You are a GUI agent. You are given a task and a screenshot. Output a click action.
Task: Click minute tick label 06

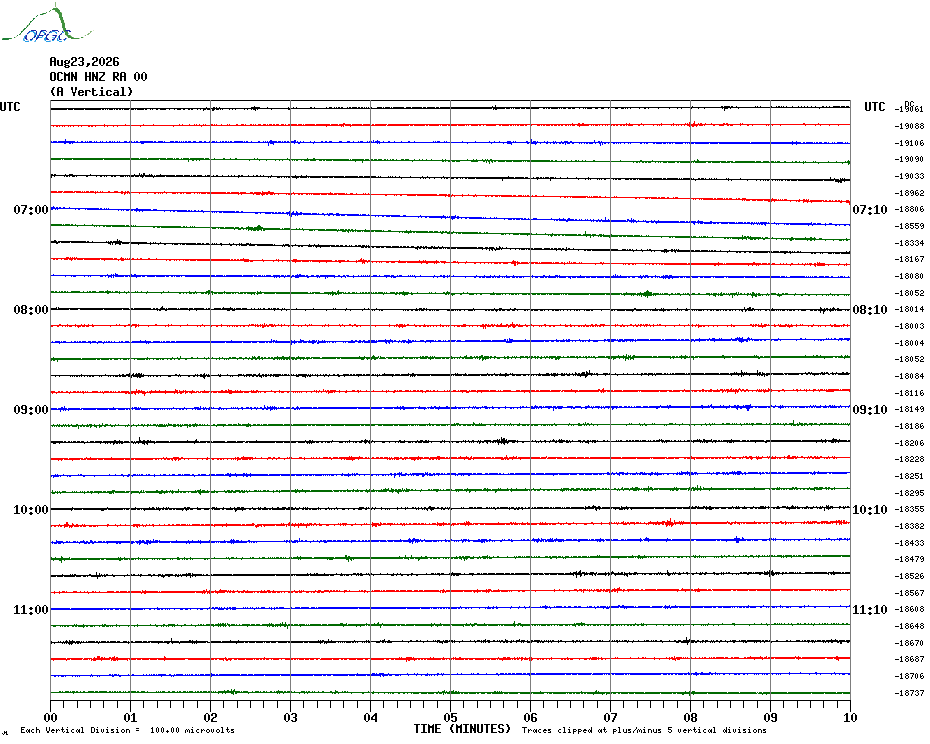pos(530,717)
